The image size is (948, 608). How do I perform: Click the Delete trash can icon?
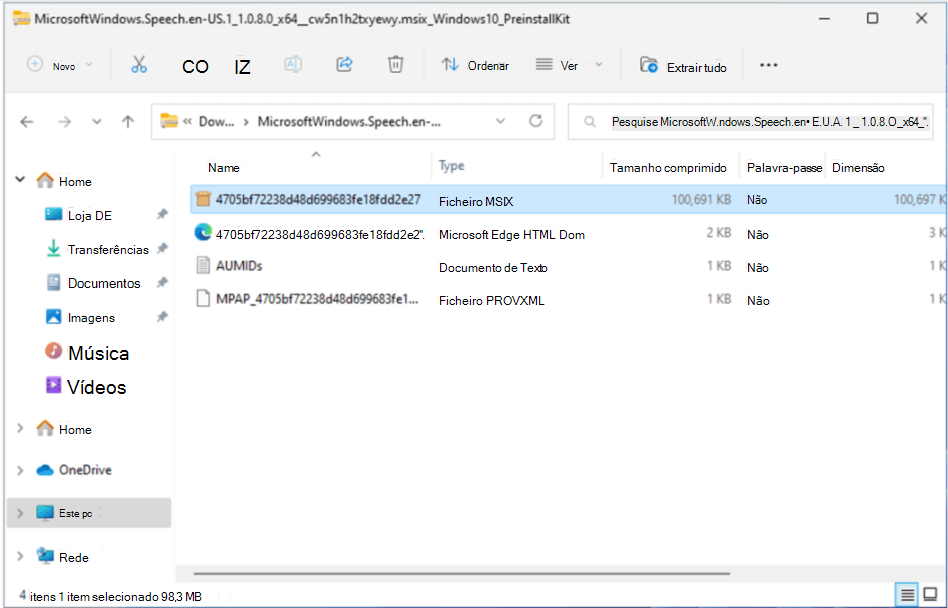tap(395, 64)
